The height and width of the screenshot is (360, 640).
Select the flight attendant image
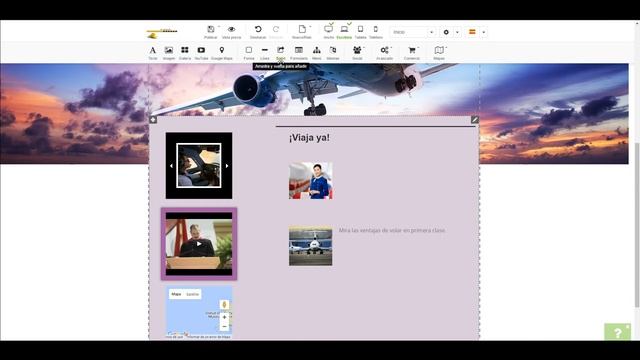coord(311,180)
